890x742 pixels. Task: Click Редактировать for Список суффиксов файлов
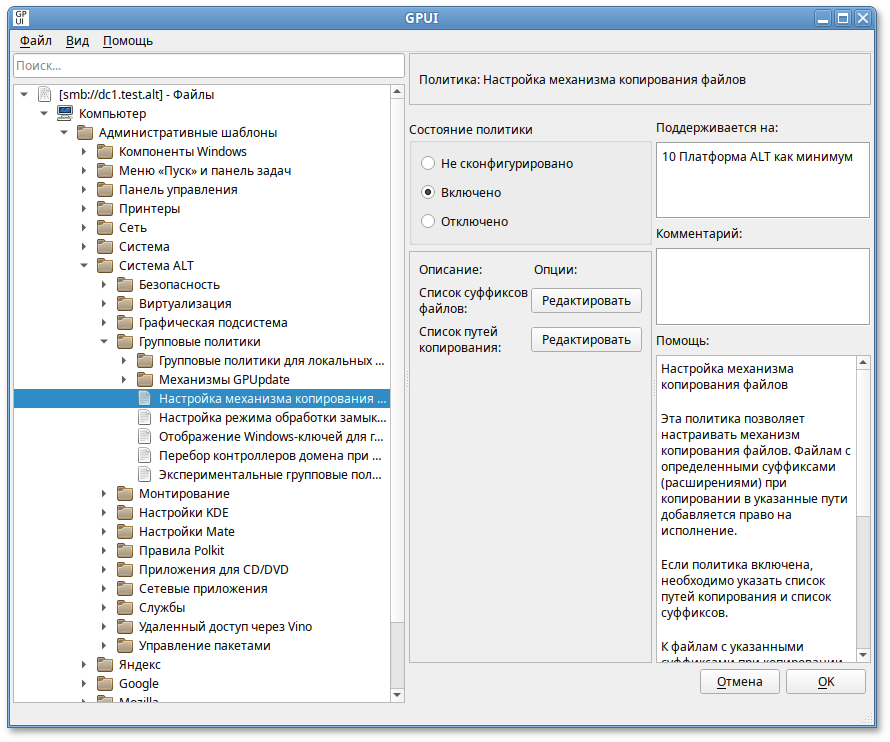586,301
